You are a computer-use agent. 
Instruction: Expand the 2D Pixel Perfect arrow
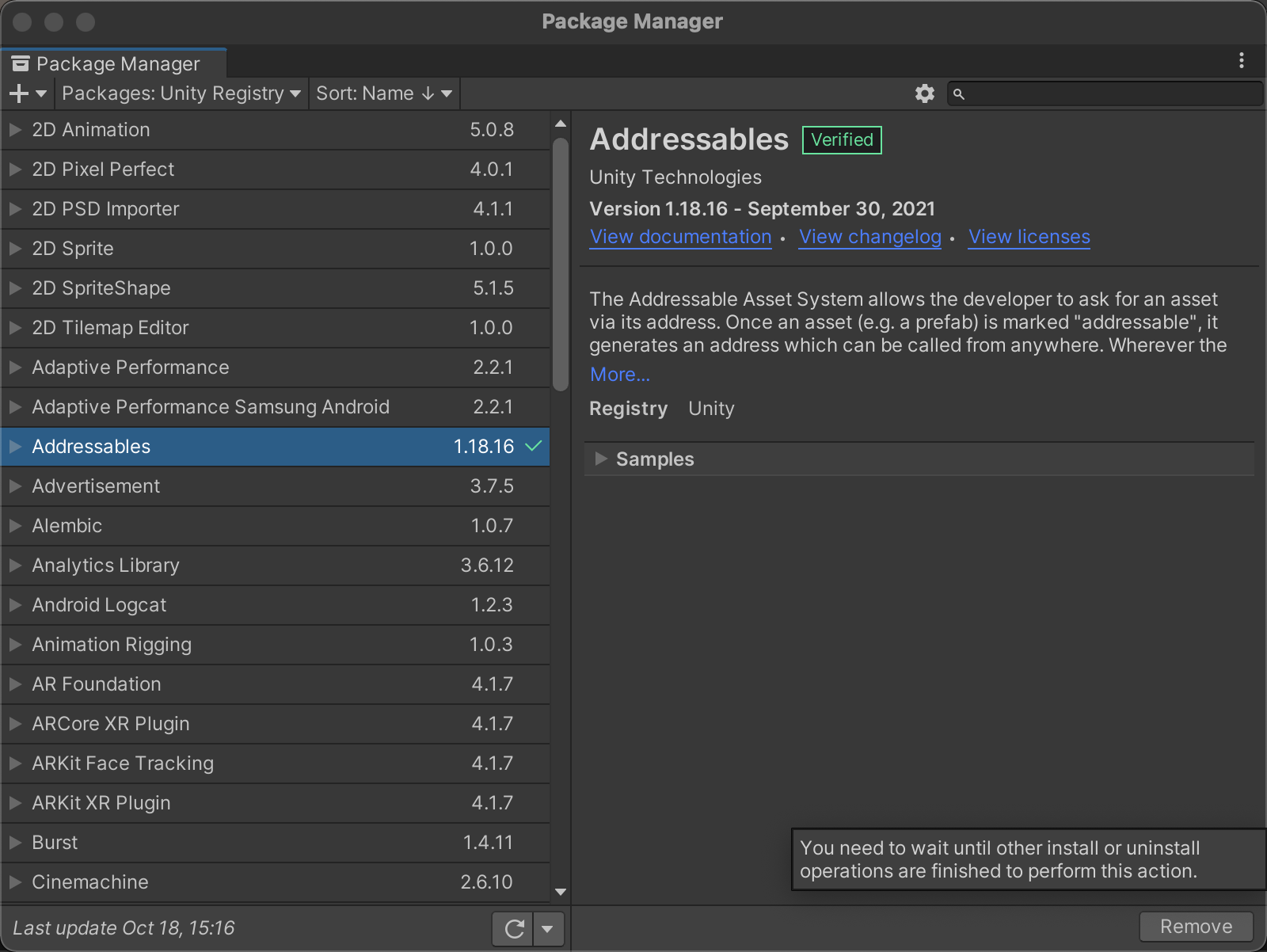[15, 169]
